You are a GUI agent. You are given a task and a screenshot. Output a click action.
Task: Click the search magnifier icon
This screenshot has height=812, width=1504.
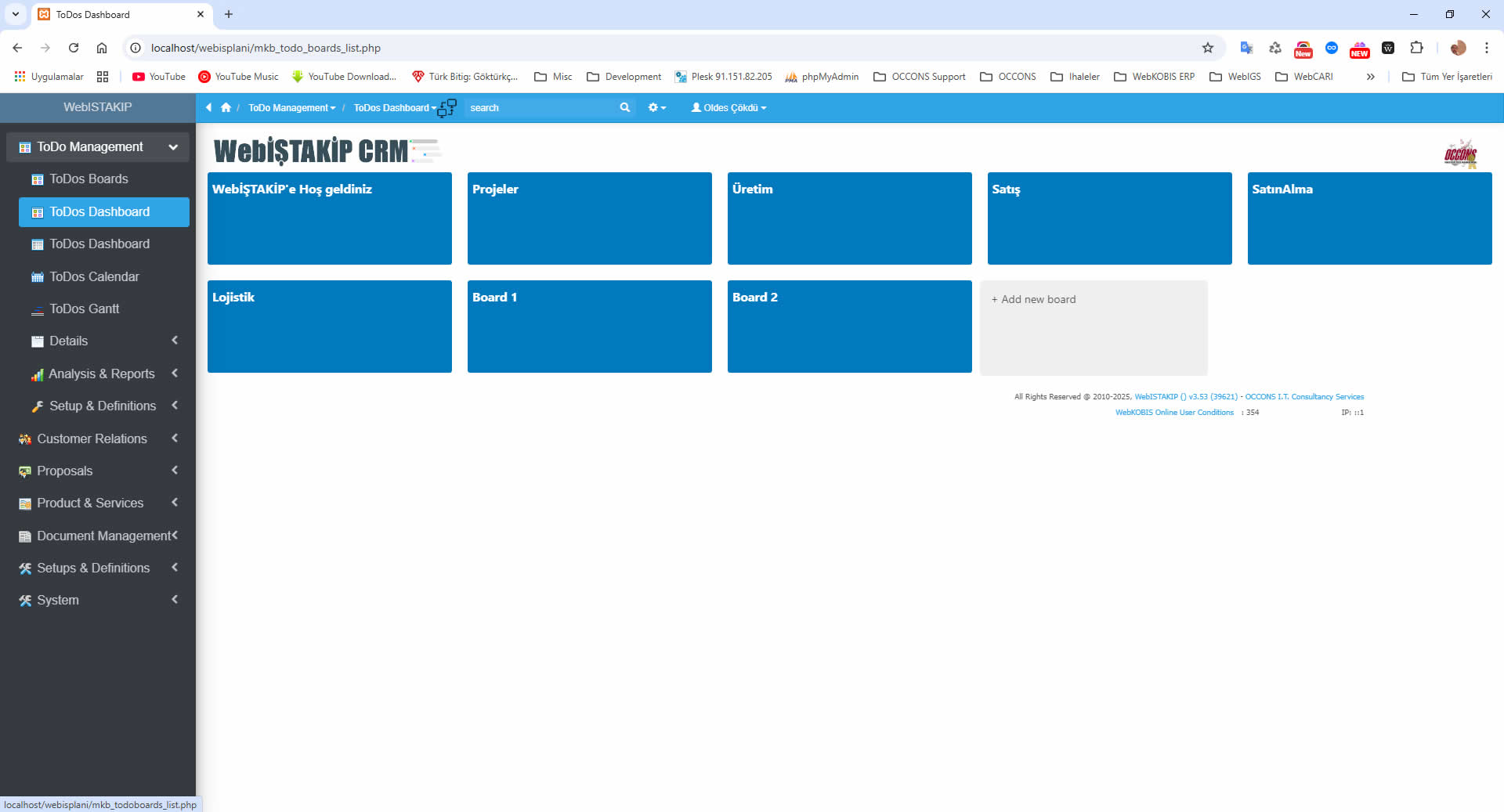click(x=624, y=107)
